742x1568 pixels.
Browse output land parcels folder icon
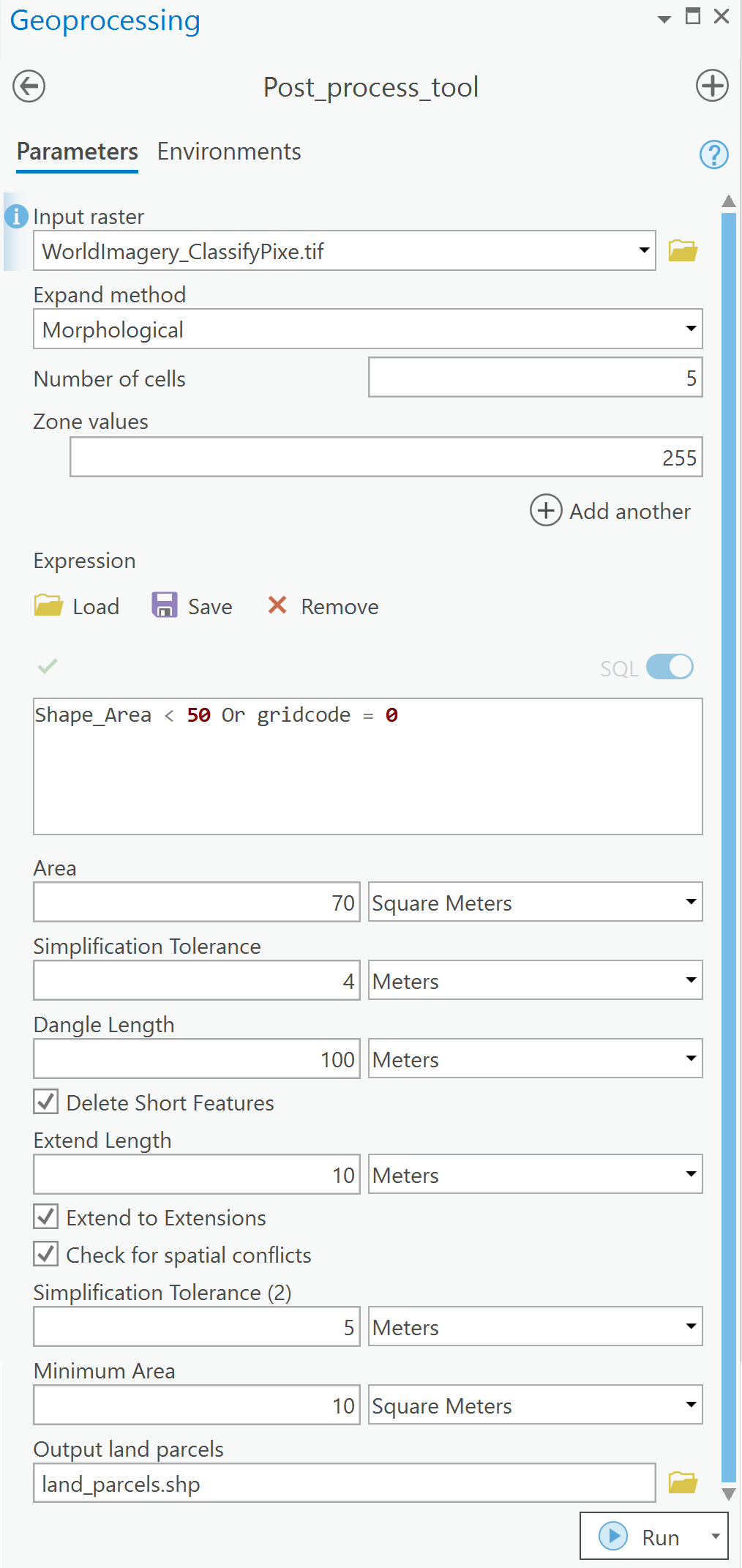click(683, 1483)
